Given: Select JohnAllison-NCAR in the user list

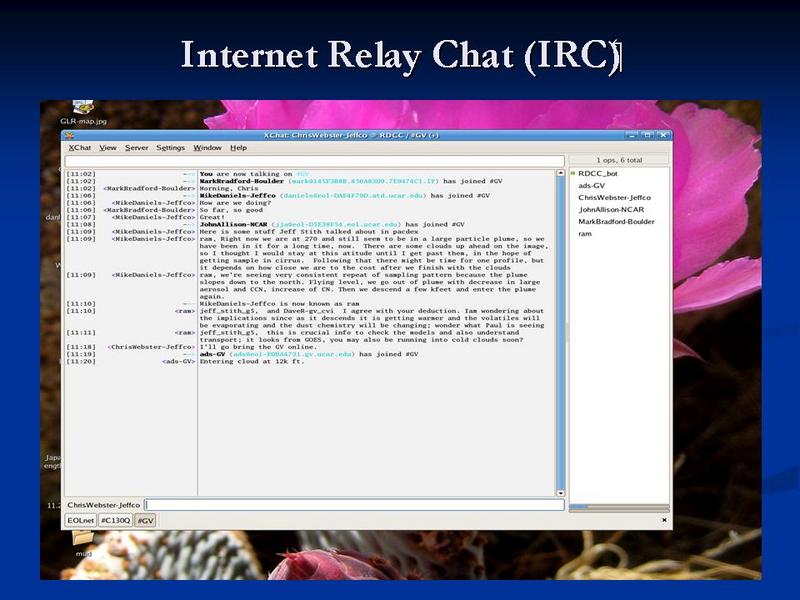Looking at the screenshot, I should [x=611, y=210].
